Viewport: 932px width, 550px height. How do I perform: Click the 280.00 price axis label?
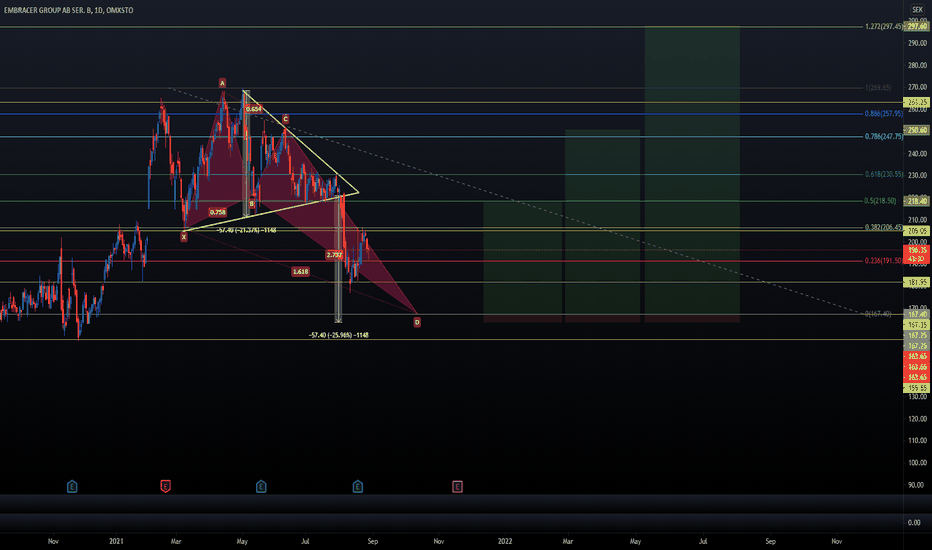[917, 65]
